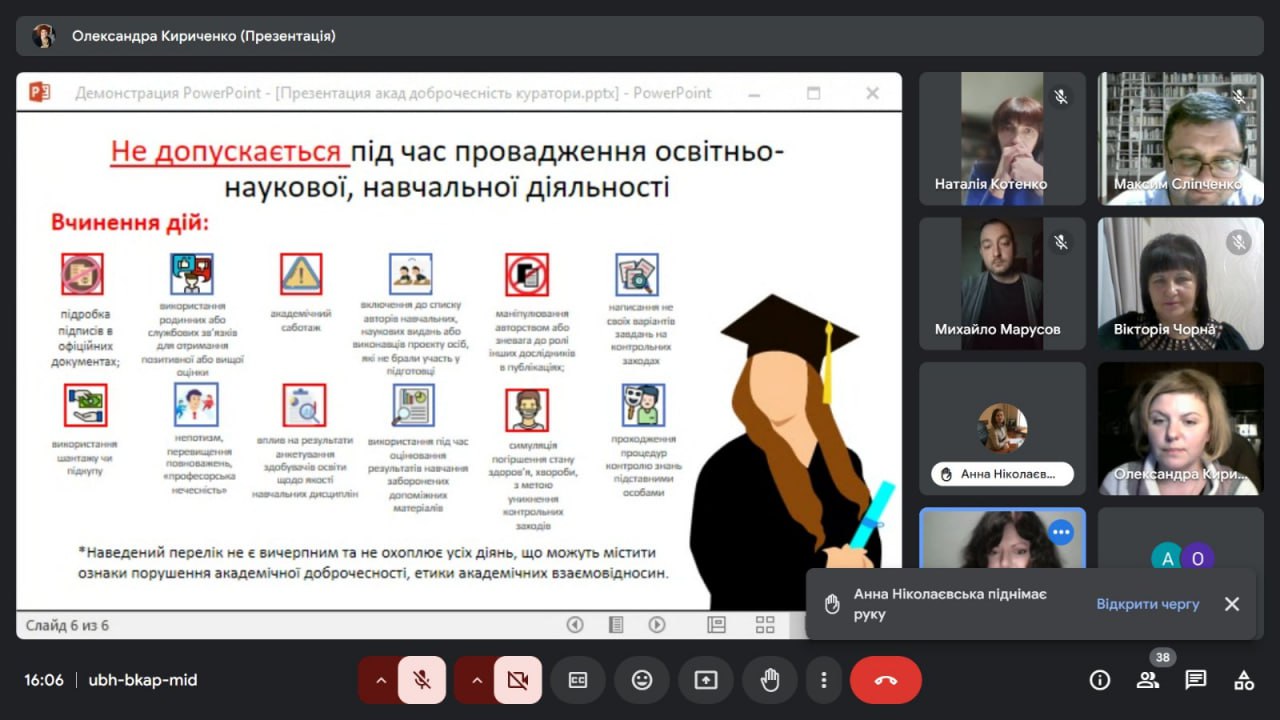
Task: Click the participant count badge 38
Action: pos(1161,657)
